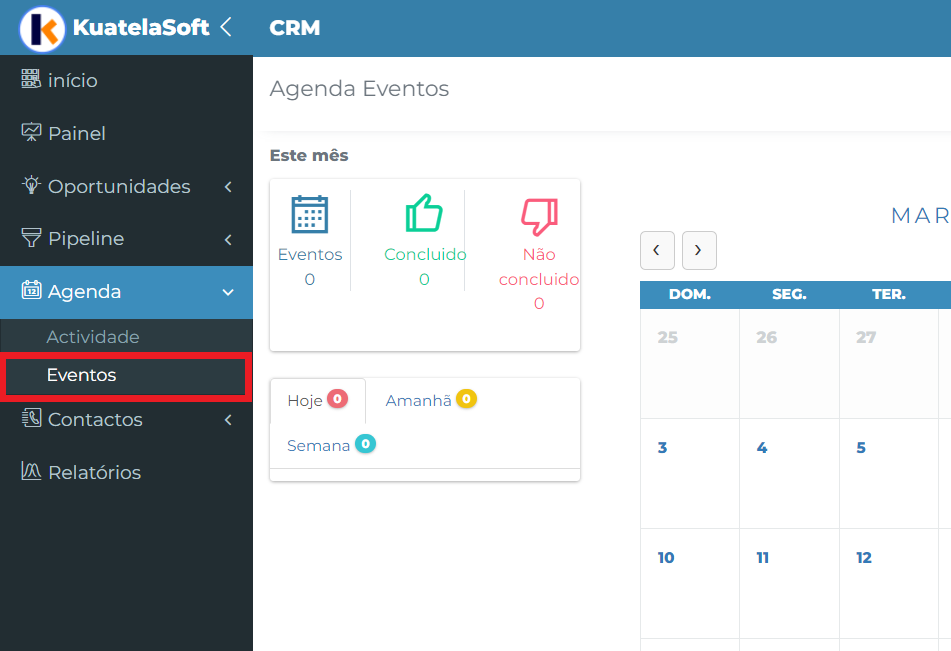The width and height of the screenshot is (951, 651).
Task: Click the Concluido count value 0
Action: click(x=425, y=279)
